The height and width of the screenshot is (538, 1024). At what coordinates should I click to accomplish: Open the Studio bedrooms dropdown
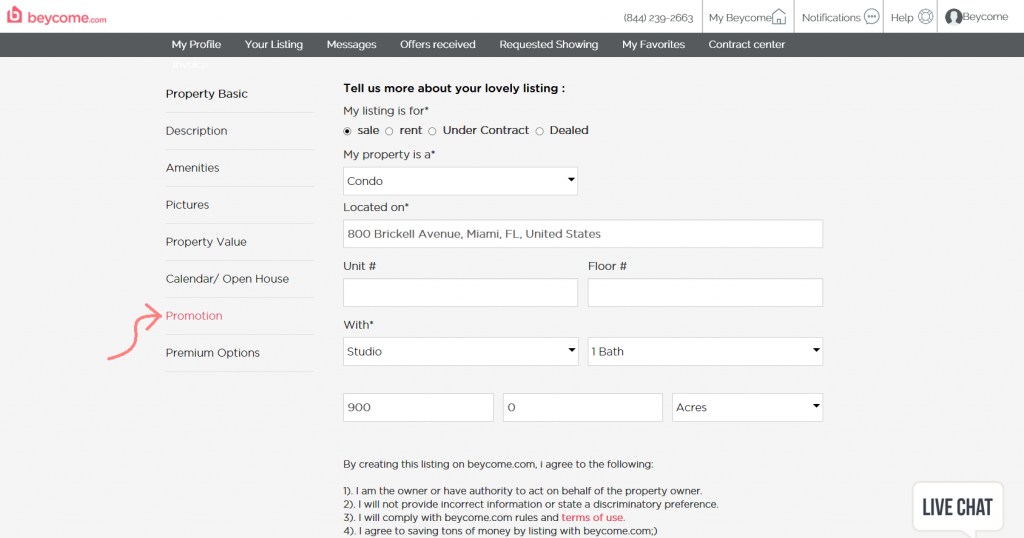tap(460, 351)
